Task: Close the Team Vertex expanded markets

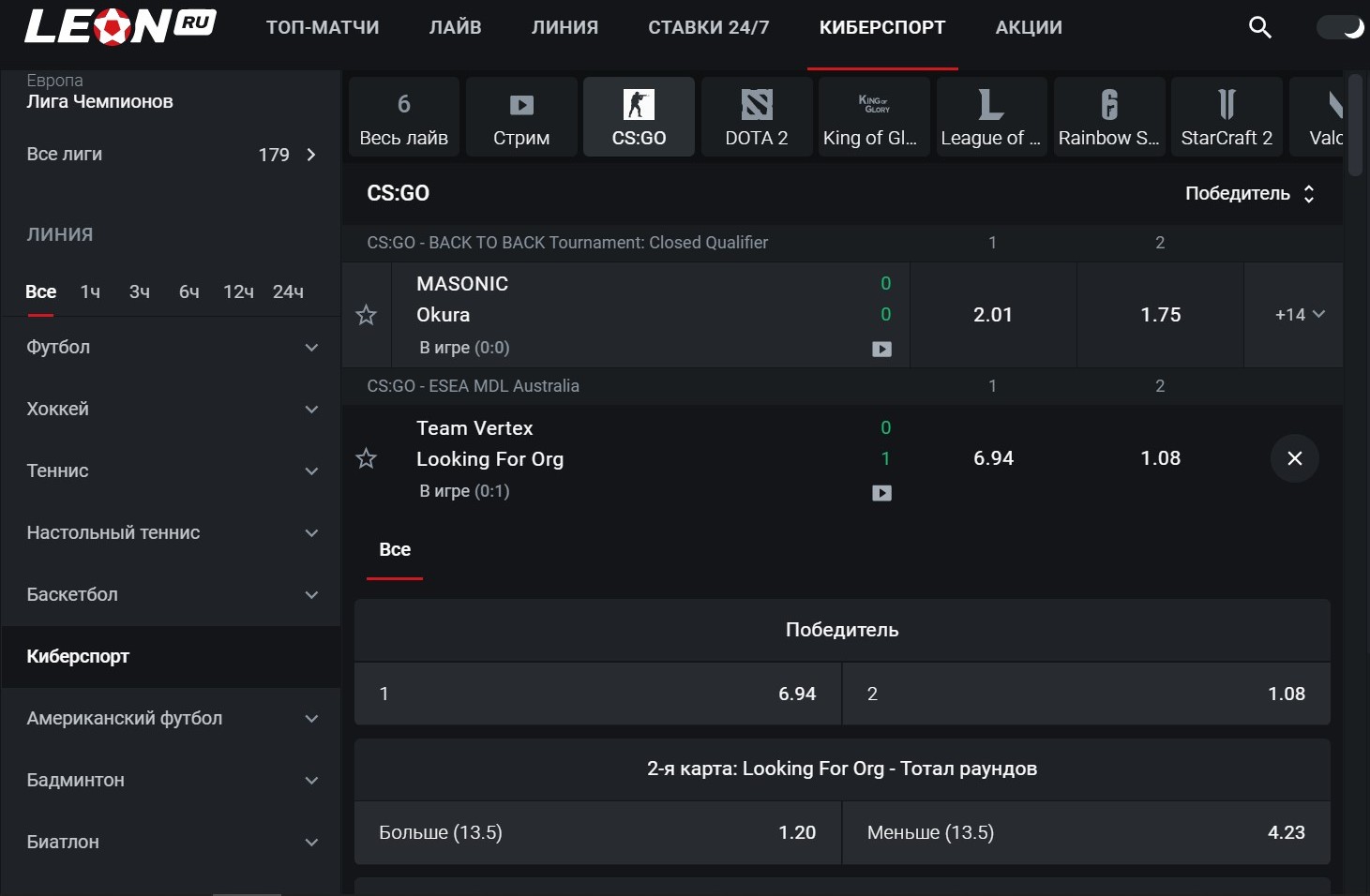Action: pos(1295,458)
